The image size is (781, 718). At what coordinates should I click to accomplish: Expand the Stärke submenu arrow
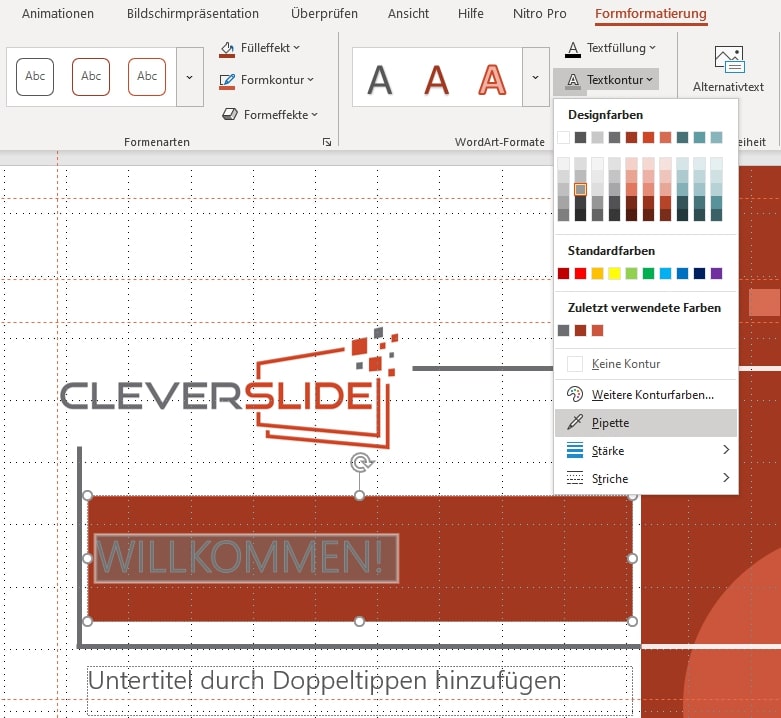tap(726, 450)
